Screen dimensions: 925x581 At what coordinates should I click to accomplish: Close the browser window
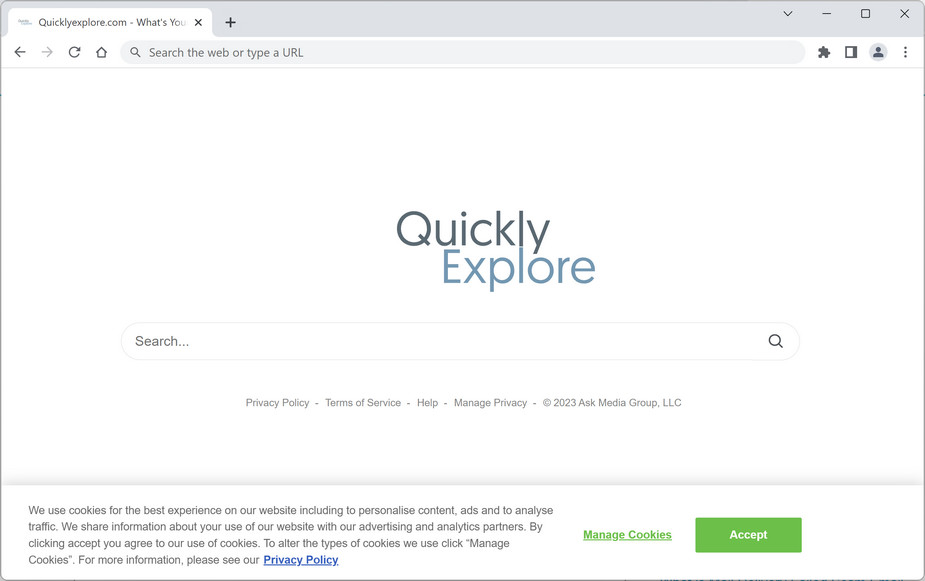[x=904, y=14]
